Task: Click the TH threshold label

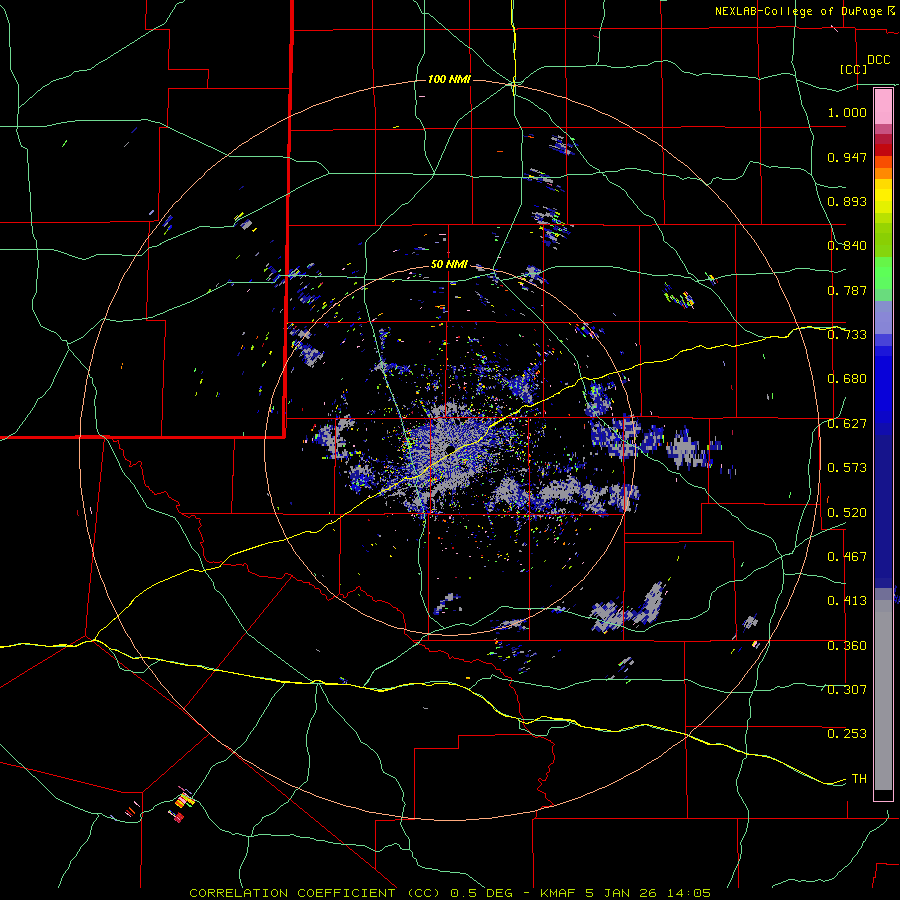Action: pyautogui.click(x=859, y=779)
